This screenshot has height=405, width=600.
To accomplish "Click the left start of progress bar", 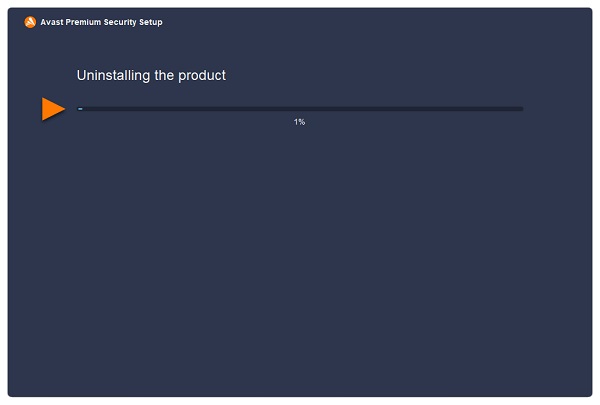I will [x=79, y=109].
